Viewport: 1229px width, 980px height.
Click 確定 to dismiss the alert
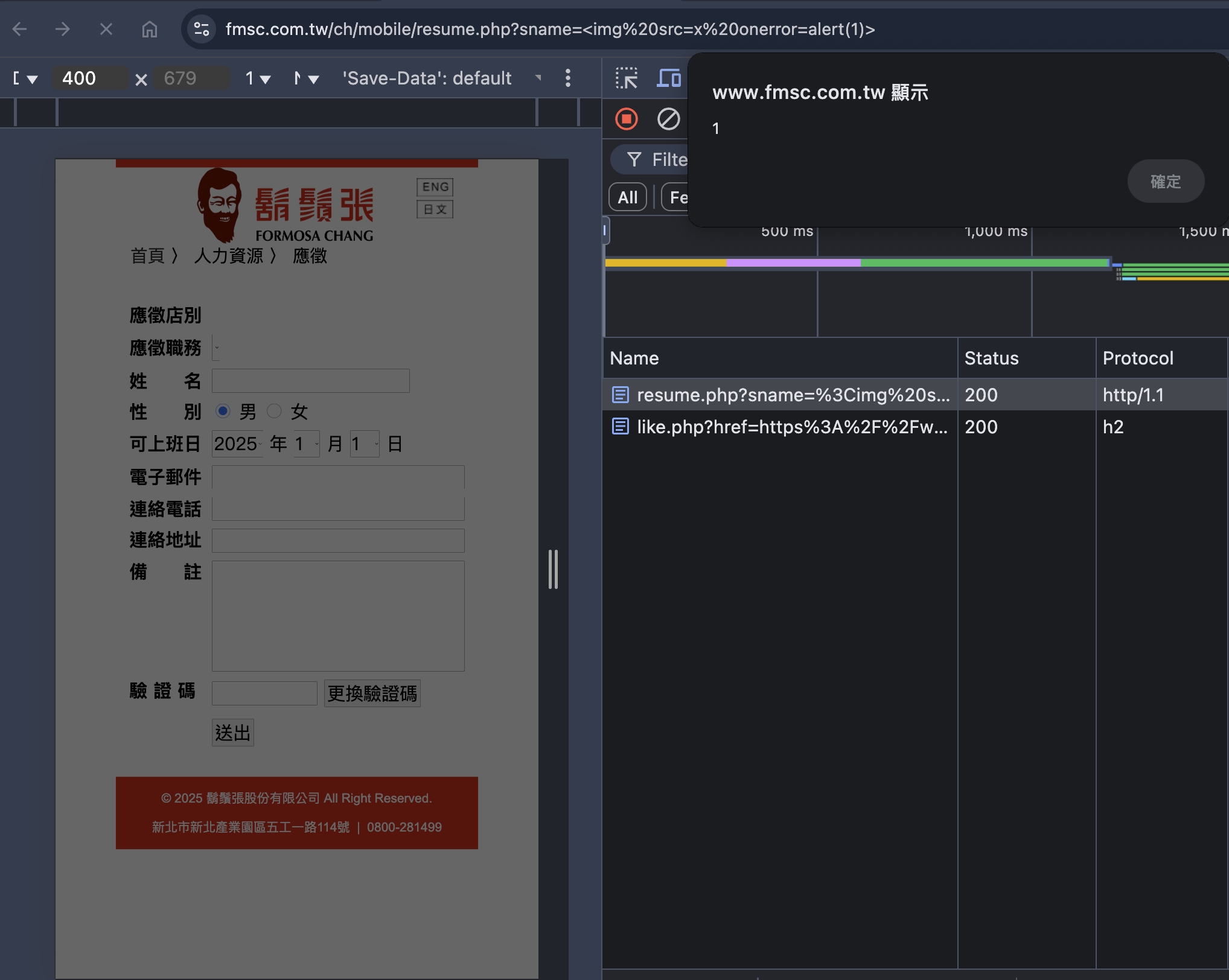1166,181
